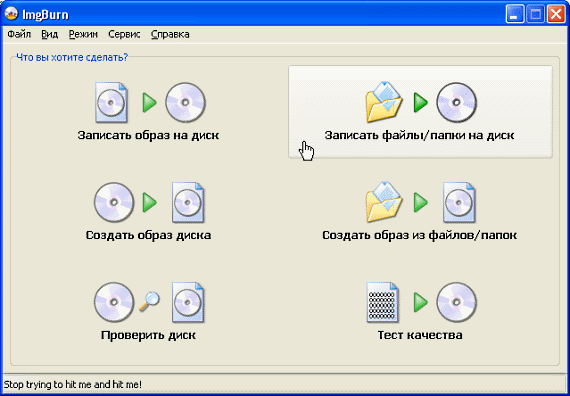Choose Записать образ на диск label
The height and width of the screenshot is (396, 570).
point(148,135)
